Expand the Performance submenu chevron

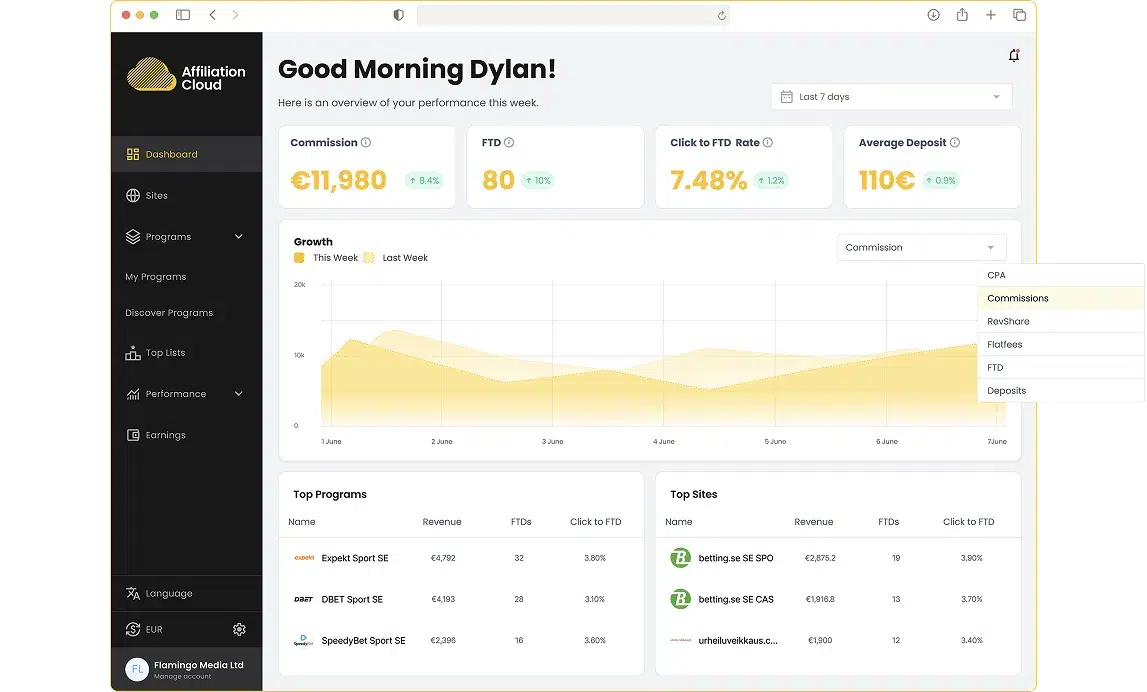[238, 394]
